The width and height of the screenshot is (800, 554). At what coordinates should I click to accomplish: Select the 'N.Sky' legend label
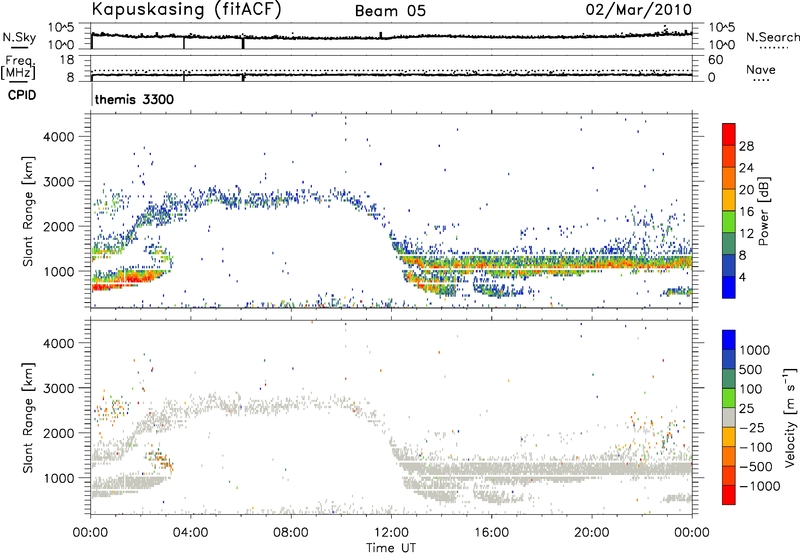[x=19, y=37]
